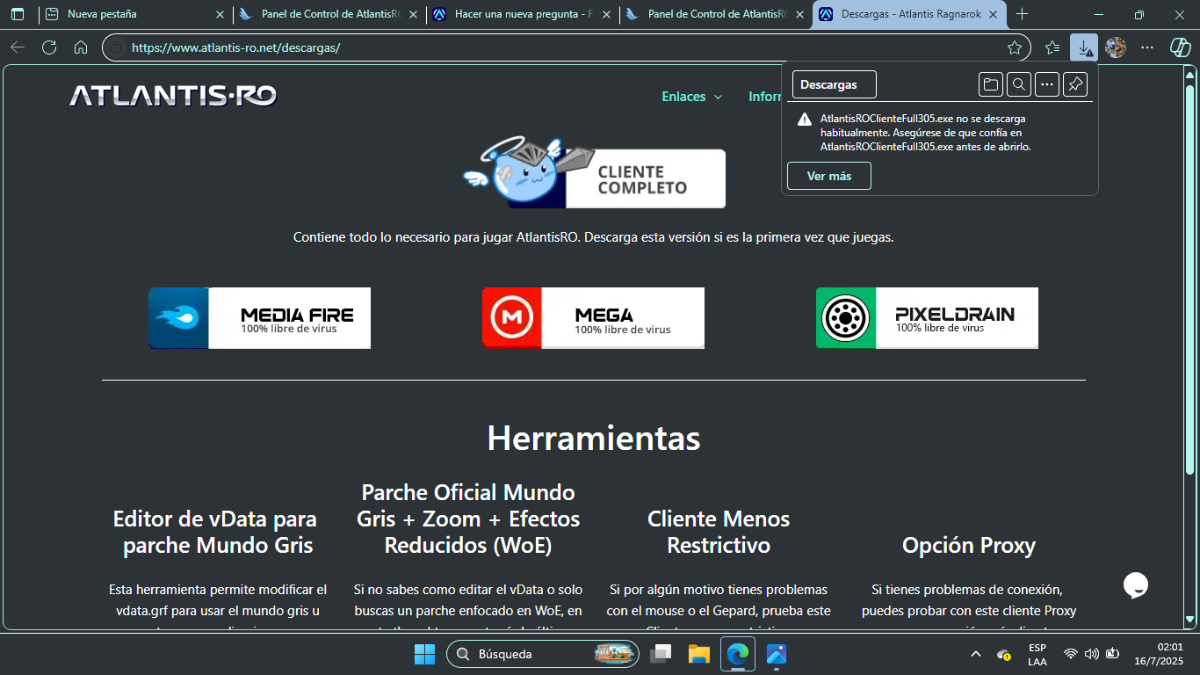View site information lock icon

(116, 47)
